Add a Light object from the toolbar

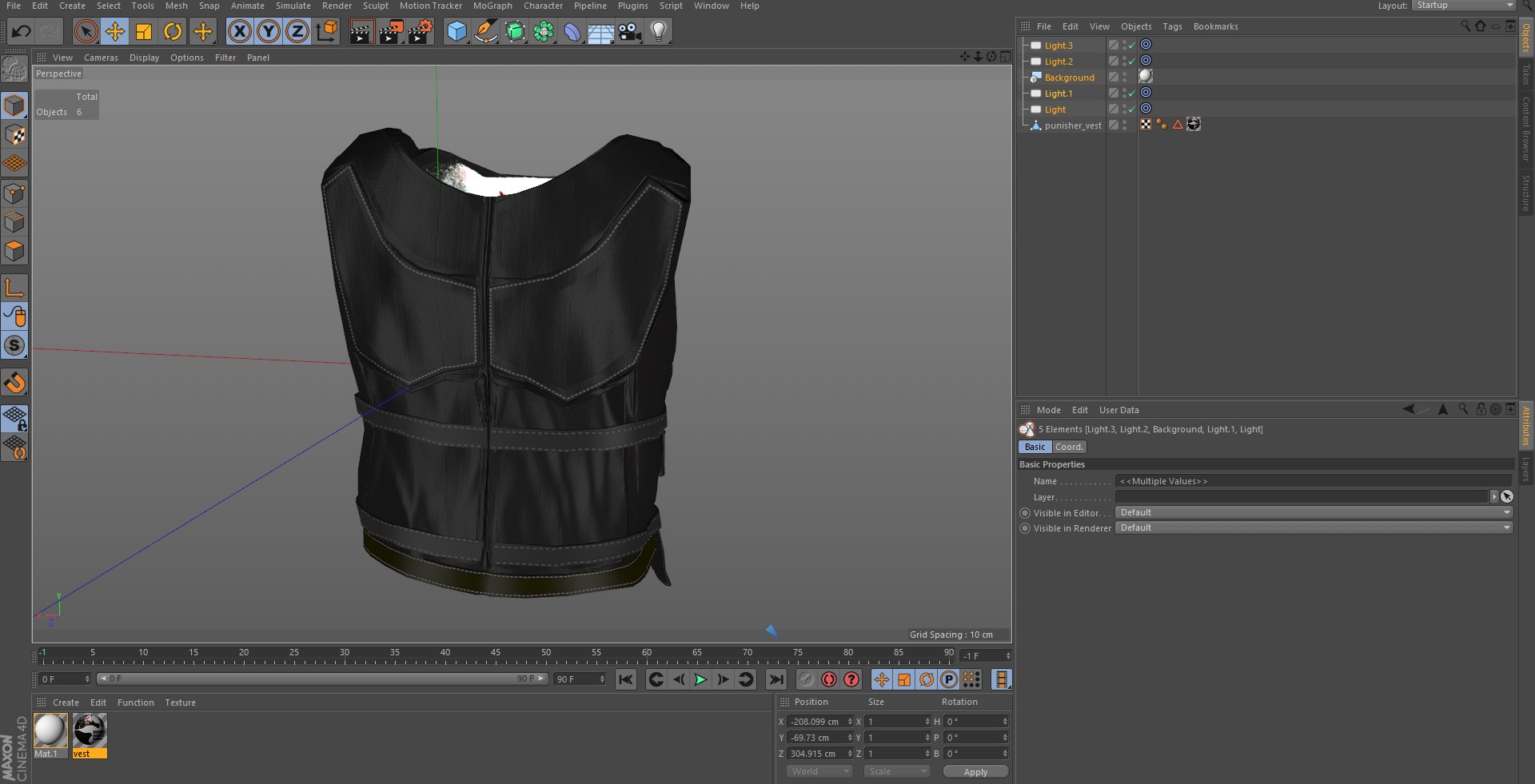coord(659,32)
